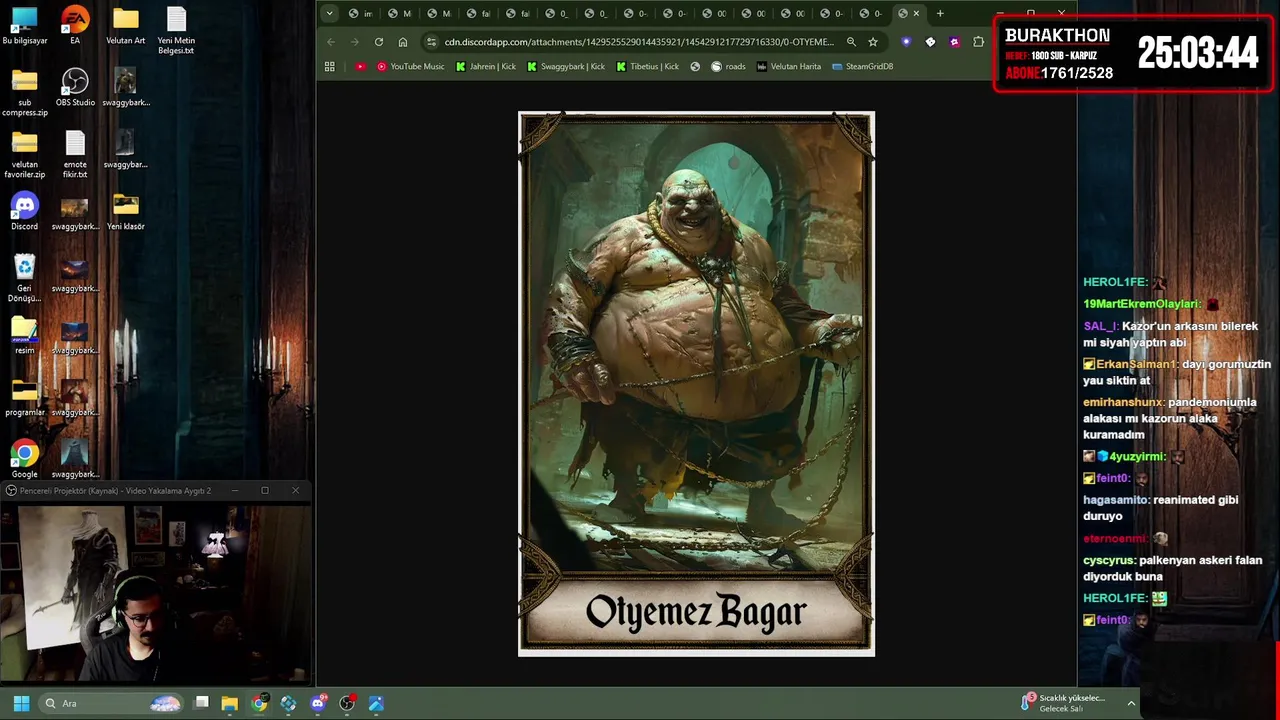Click the cdn.discordapp.com address bar
The image size is (1280, 720).
point(640,42)
